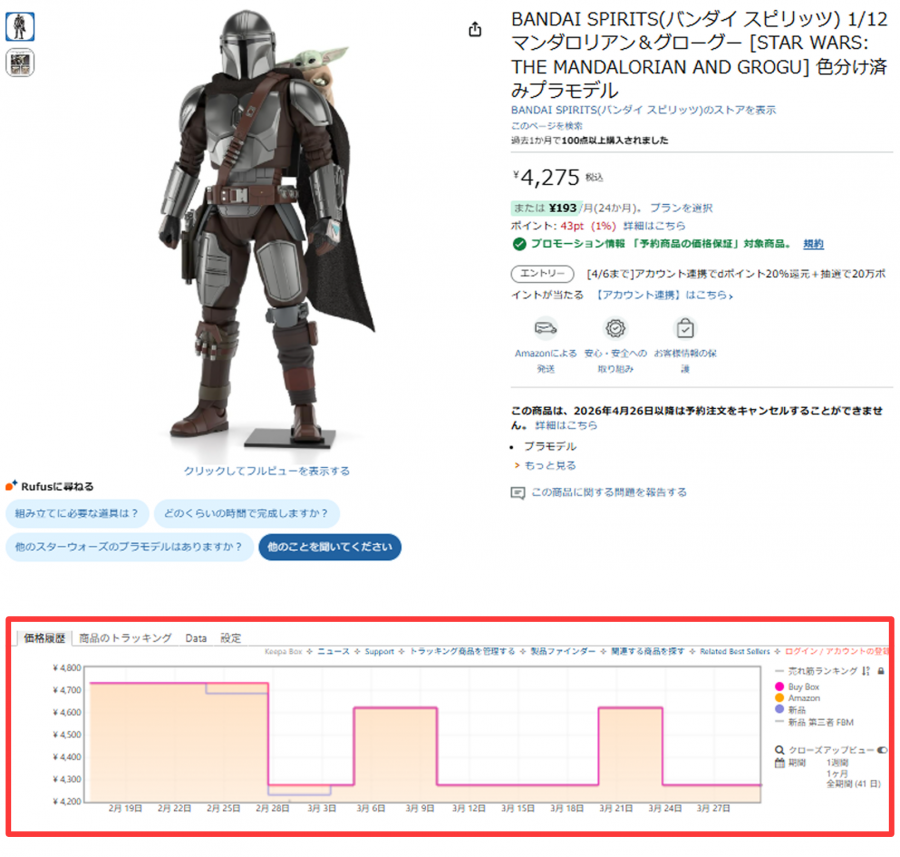Toggle the クローズアップビュー switch
Image resolution: width=900 pixels, height=857 pixels.
[883, 749]
